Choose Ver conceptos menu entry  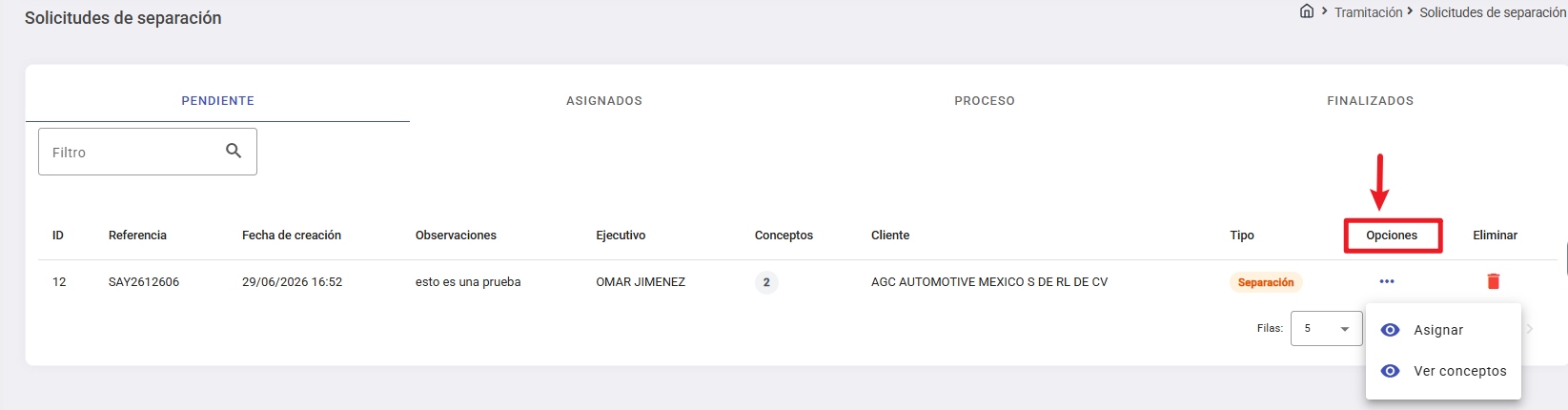(x=1443, y=371)
